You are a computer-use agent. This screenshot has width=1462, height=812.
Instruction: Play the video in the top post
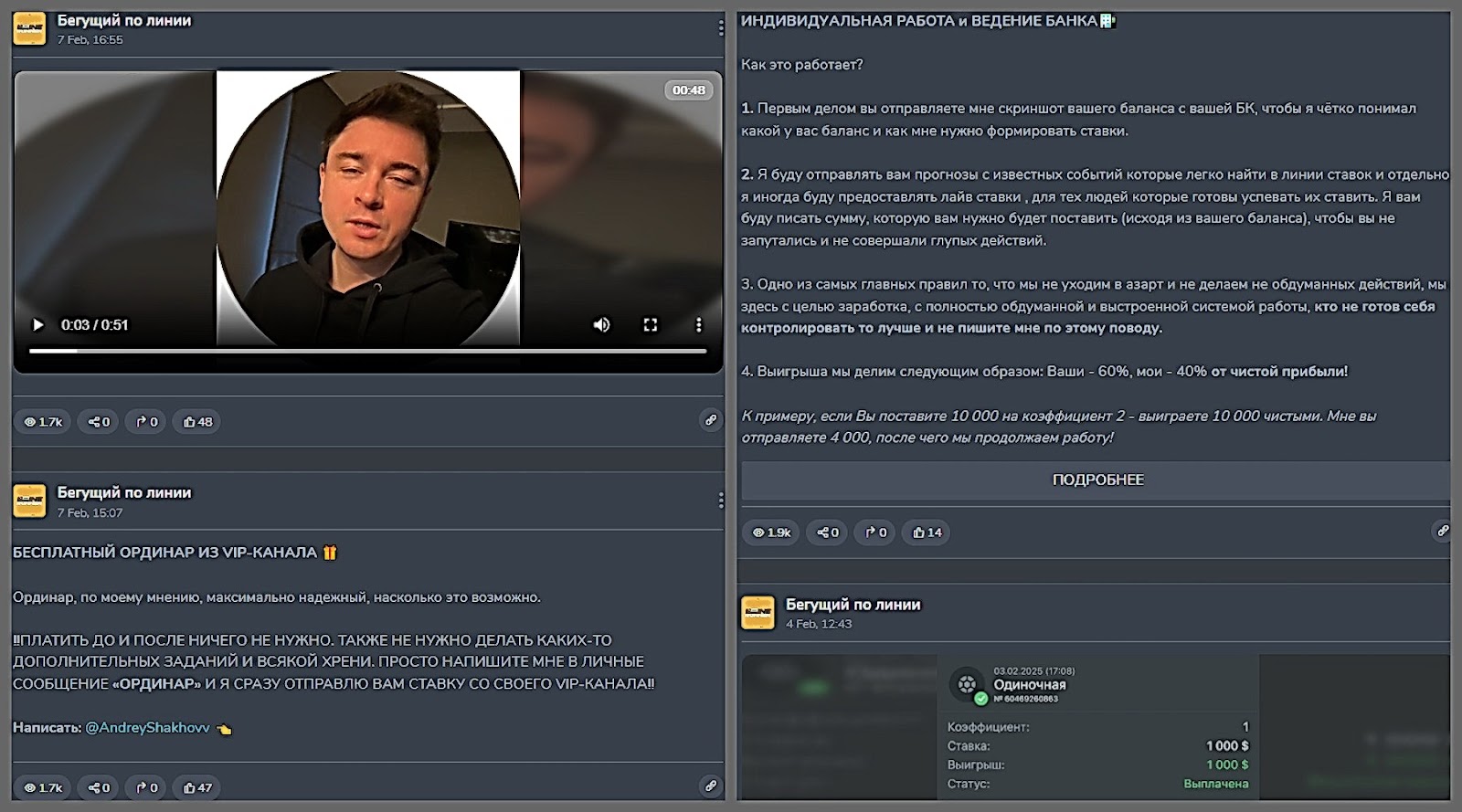[38, 325]
